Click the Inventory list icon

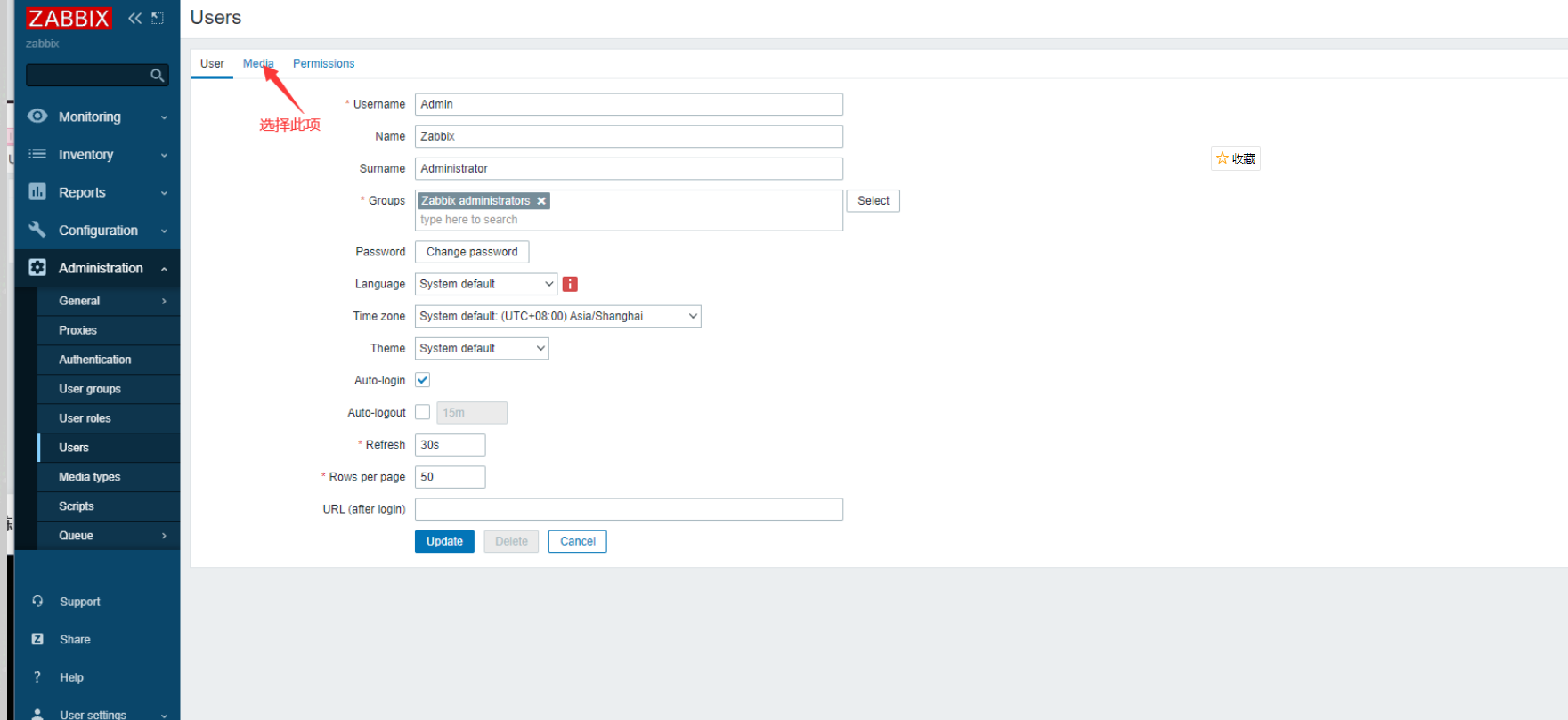[x=37, y=154]
